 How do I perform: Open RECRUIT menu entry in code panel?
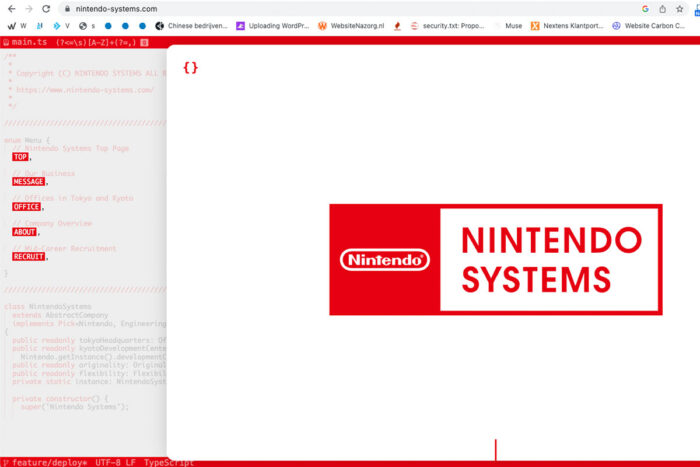pos(29,256)
